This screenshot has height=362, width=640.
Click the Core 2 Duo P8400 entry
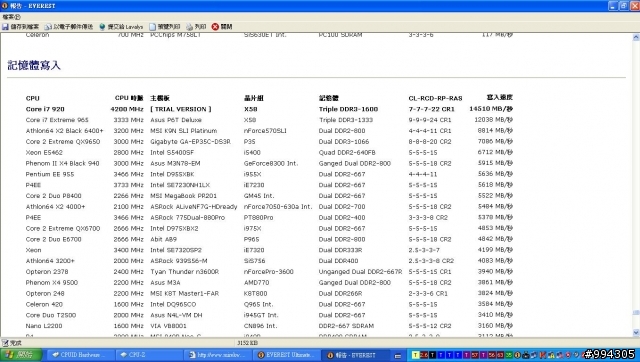click(53, 196)
